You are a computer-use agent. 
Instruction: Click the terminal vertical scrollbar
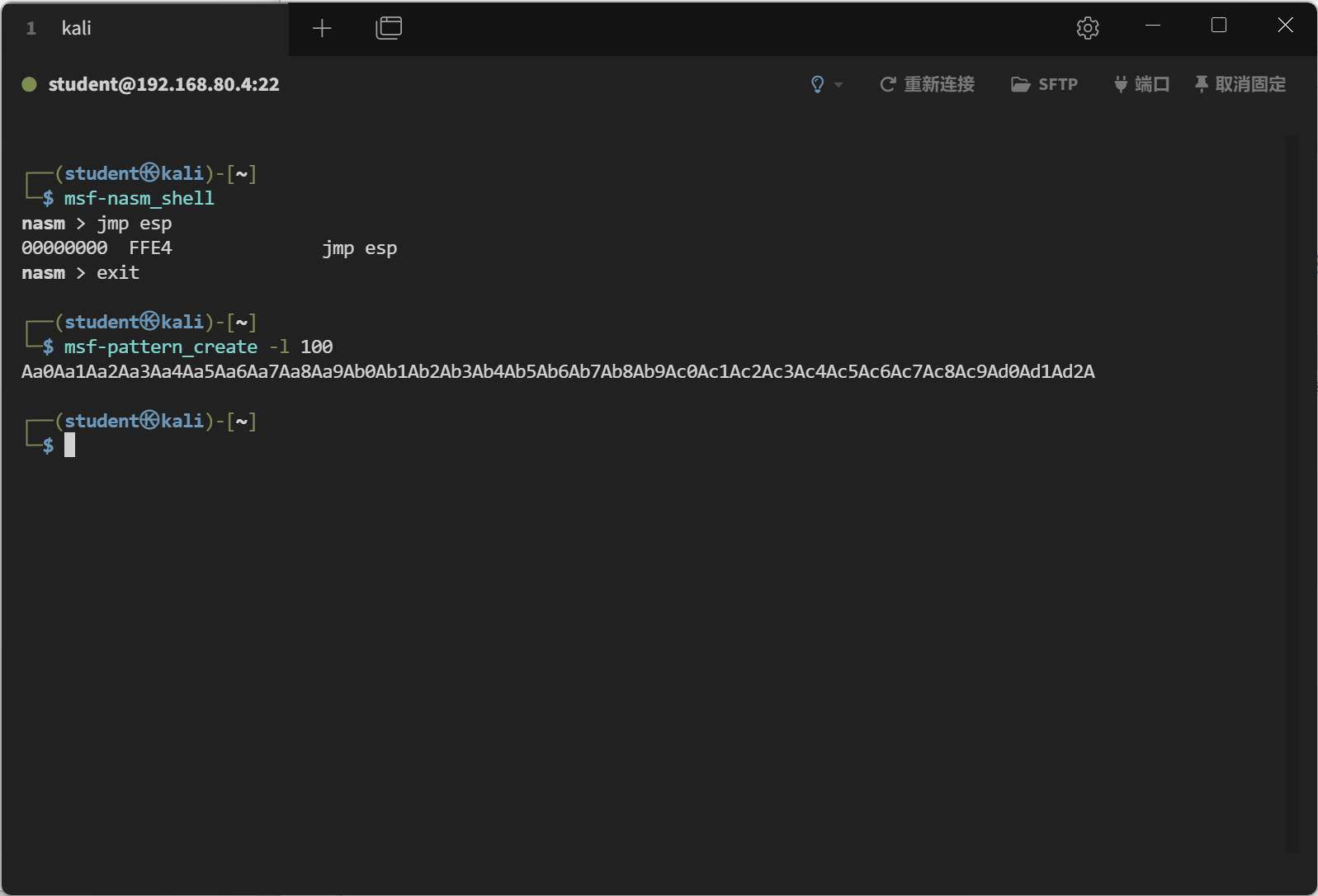click(1291, 493)
